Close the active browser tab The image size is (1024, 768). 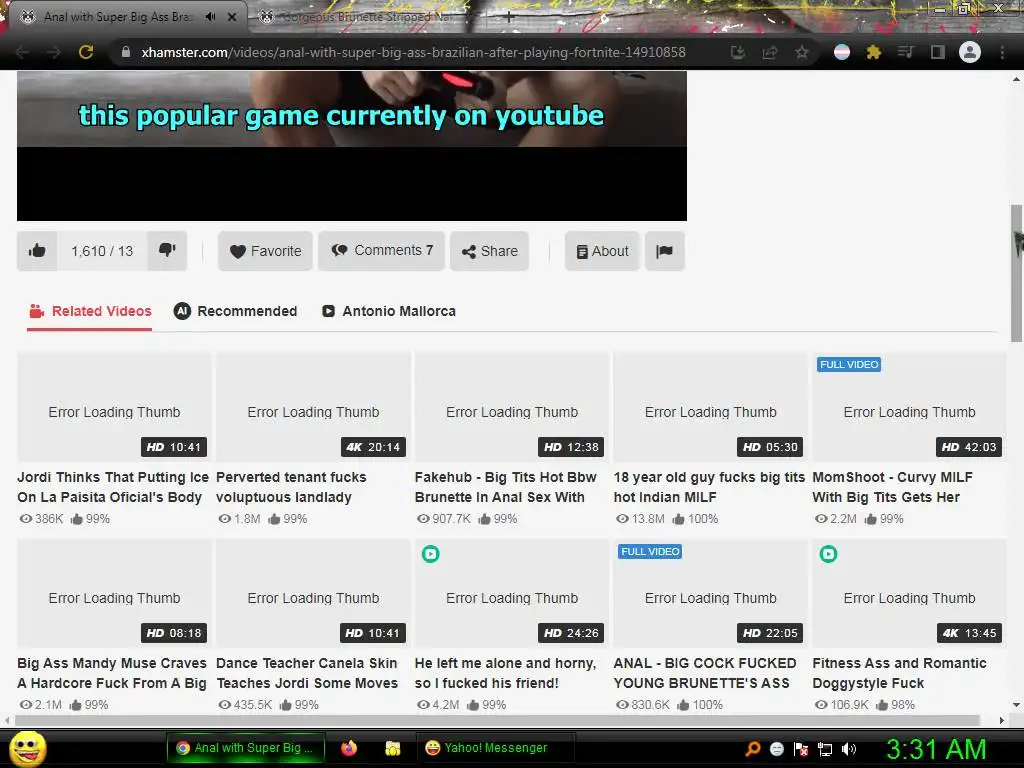click(232, 17)
